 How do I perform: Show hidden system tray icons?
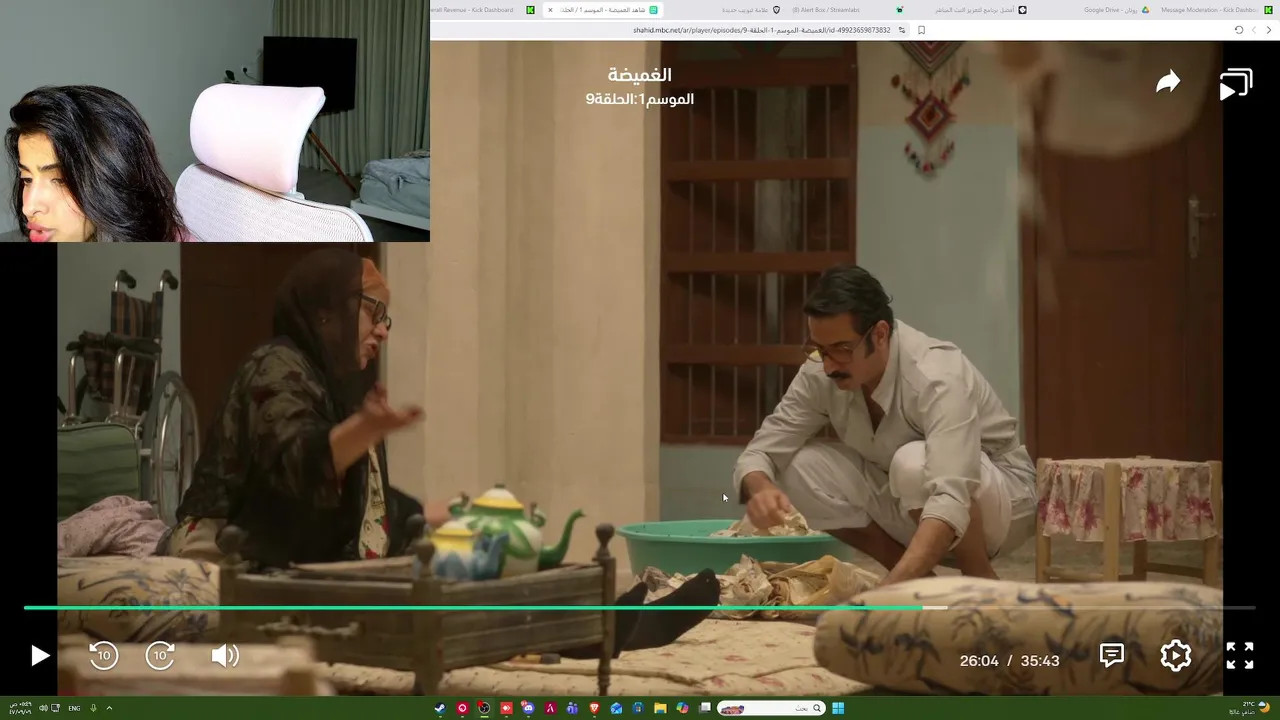(109, 708)
